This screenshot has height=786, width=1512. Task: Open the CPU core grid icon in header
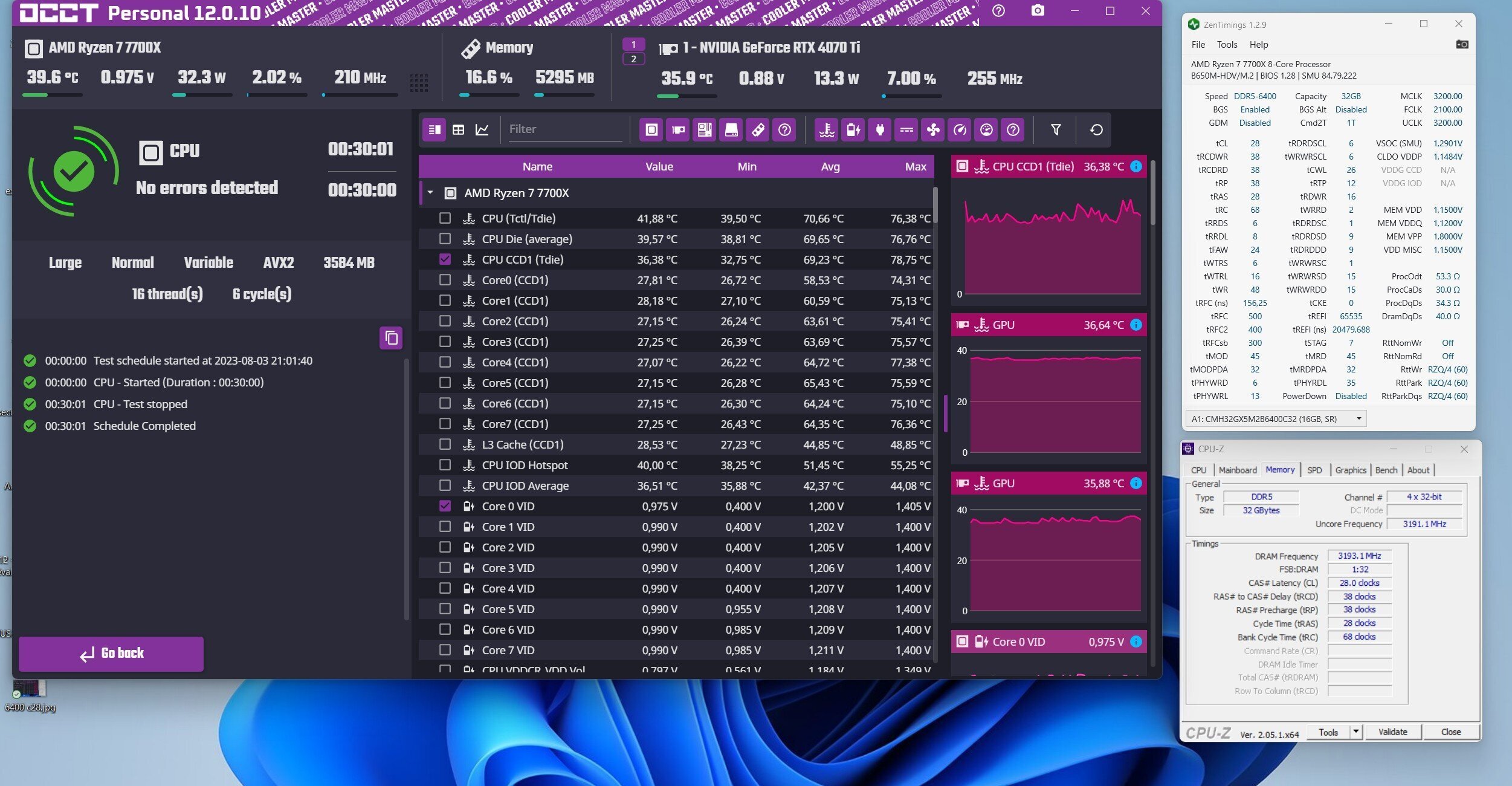tap(419, 83)
